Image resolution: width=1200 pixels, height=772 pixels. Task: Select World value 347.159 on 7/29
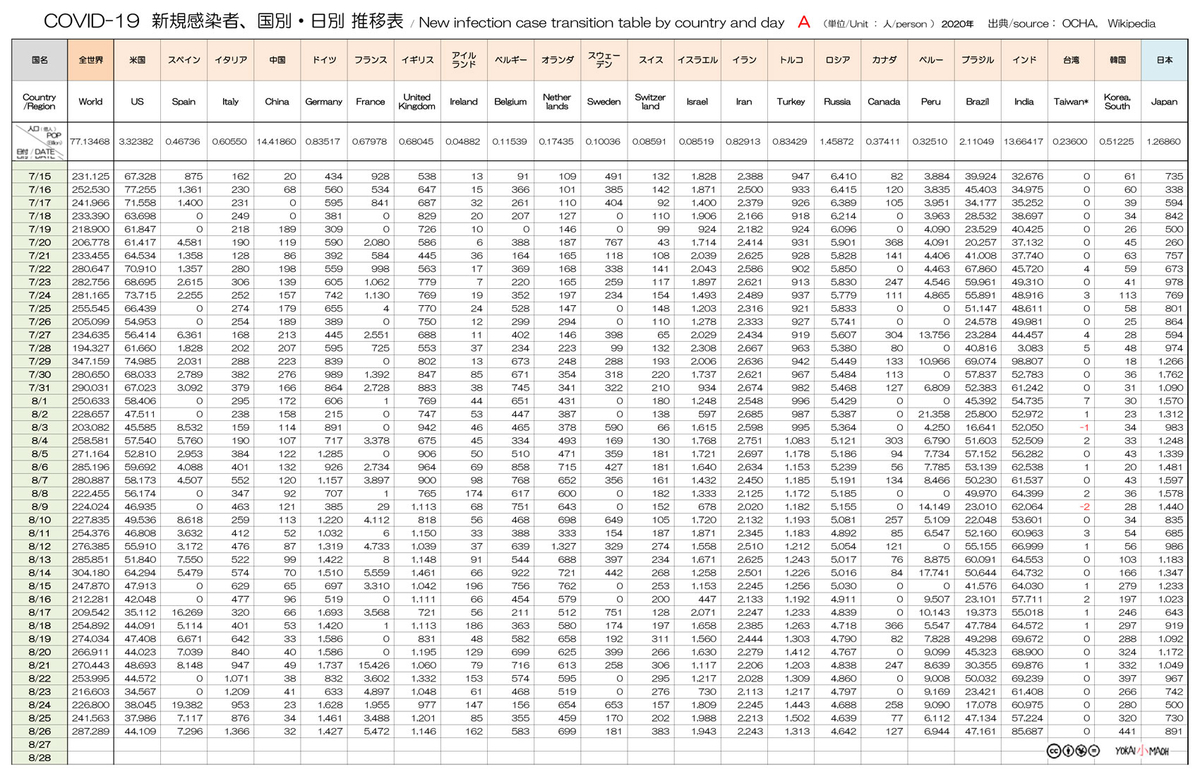coord(90,360)
